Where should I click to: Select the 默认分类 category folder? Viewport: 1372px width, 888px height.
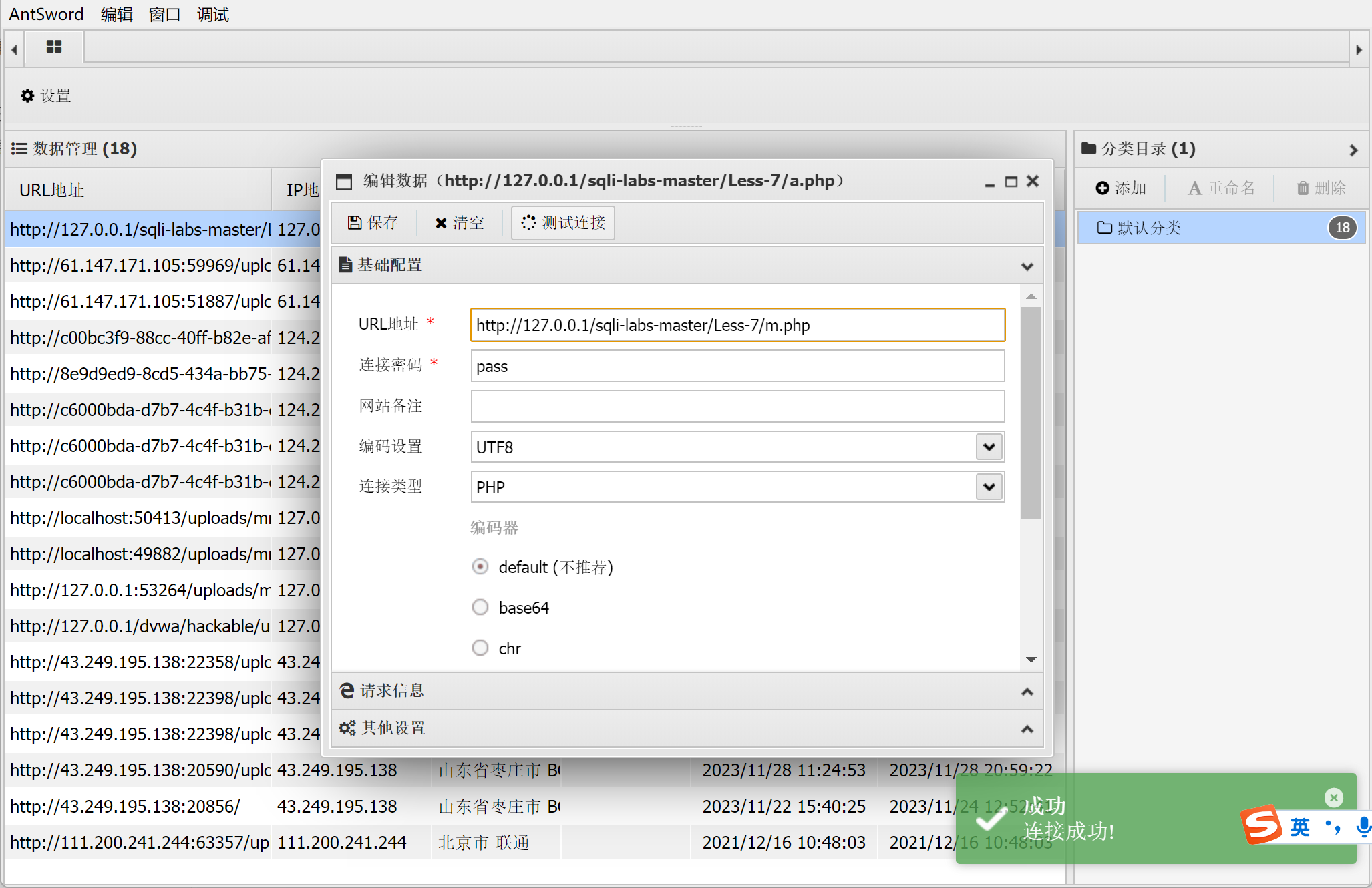pyautogui.click(x=1149, y=228)
